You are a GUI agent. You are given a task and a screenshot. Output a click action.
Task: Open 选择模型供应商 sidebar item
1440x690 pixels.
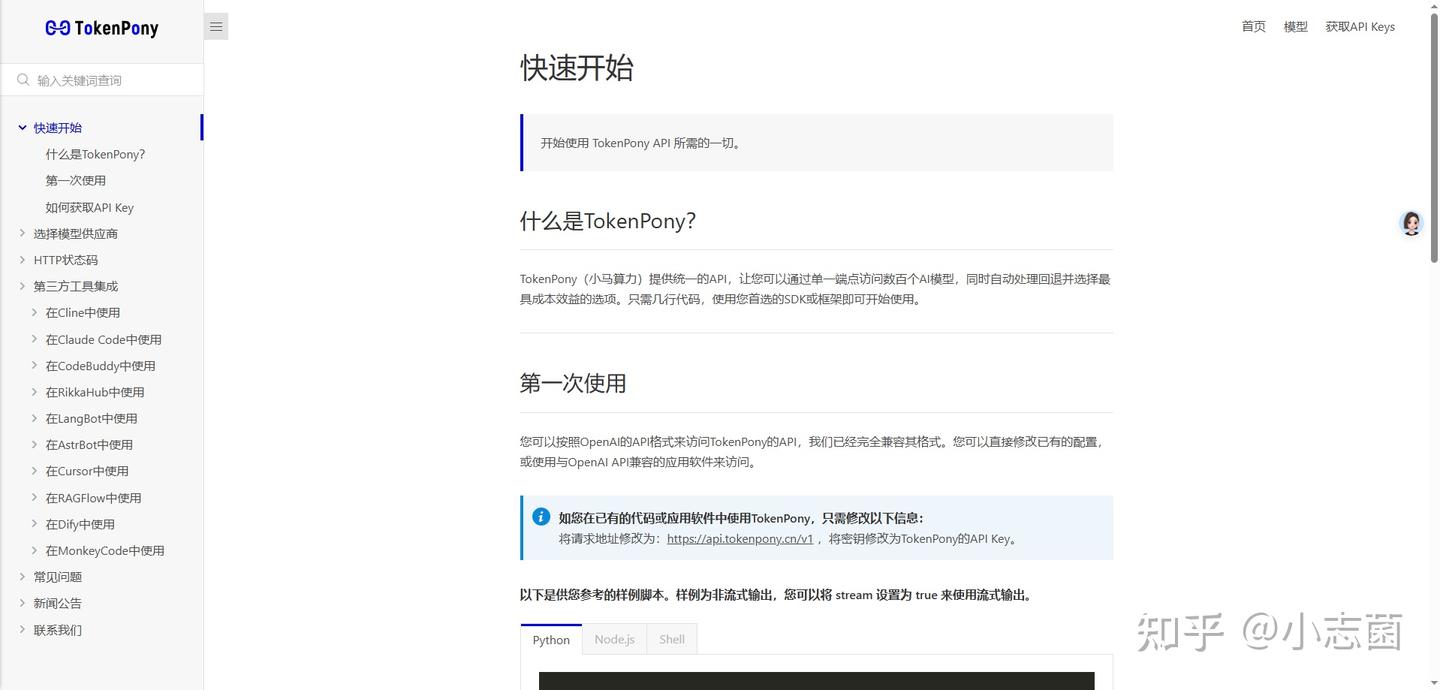coord(76,234)
